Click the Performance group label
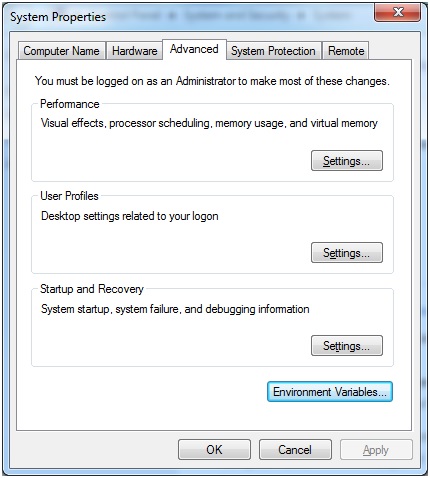This screenshot has height=478, width=430. point(70,104)
